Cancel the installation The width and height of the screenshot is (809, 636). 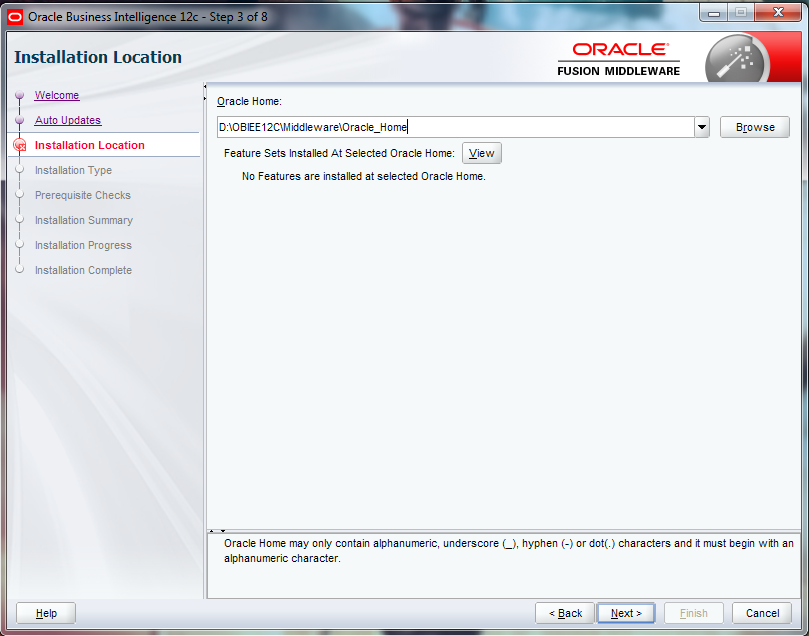pyautogui.click(x=762, y=613)
